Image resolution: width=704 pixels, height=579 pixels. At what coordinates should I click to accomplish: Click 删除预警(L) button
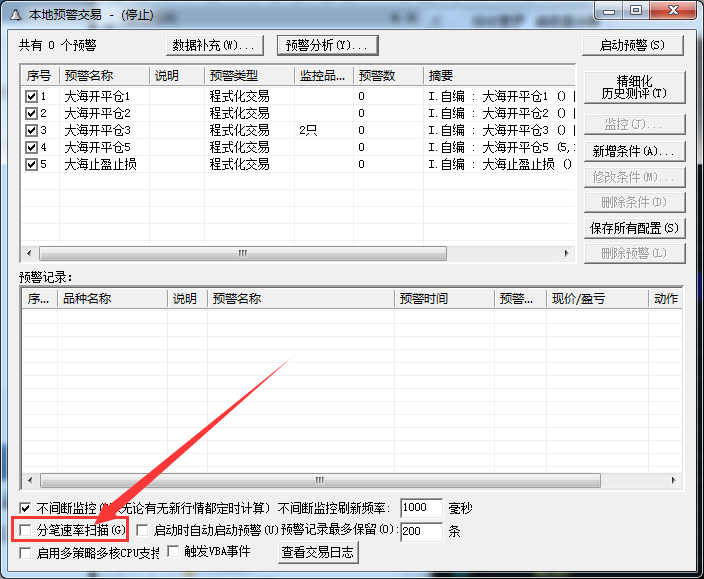point(634,253)
